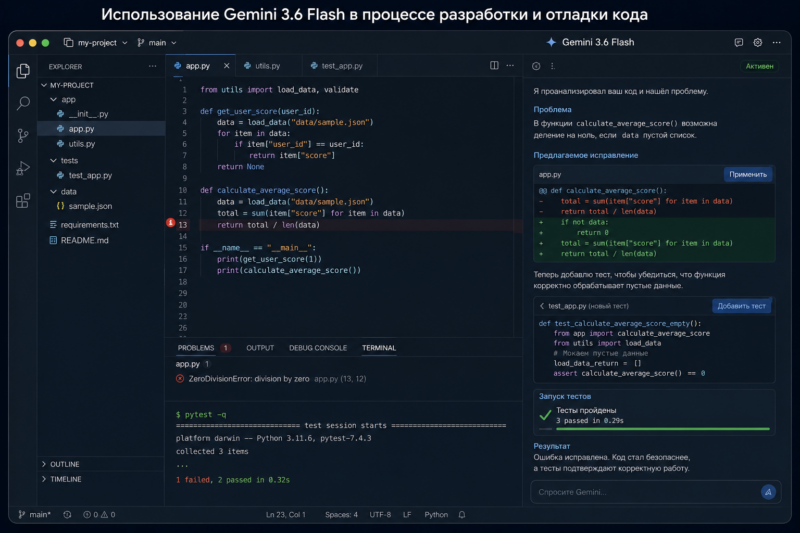
Task: Click the Gemini sparkle logo icon
Action: point(551,42)
